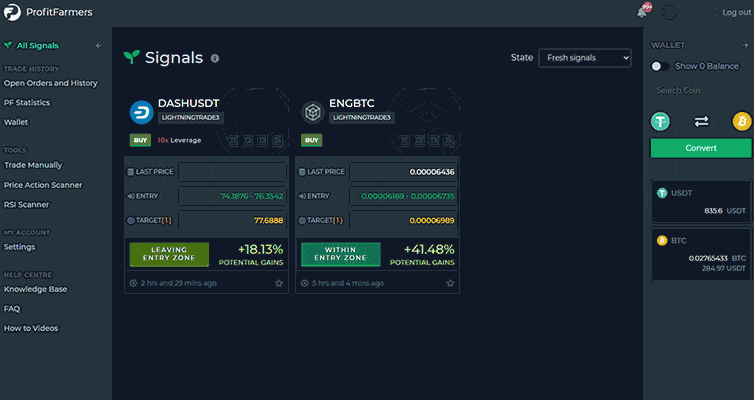Image resolution: width=754 pixels, height=400 pixels.
Task: Select Trade Manually tool
Action: pyautogui.click(x=33, y=165)
